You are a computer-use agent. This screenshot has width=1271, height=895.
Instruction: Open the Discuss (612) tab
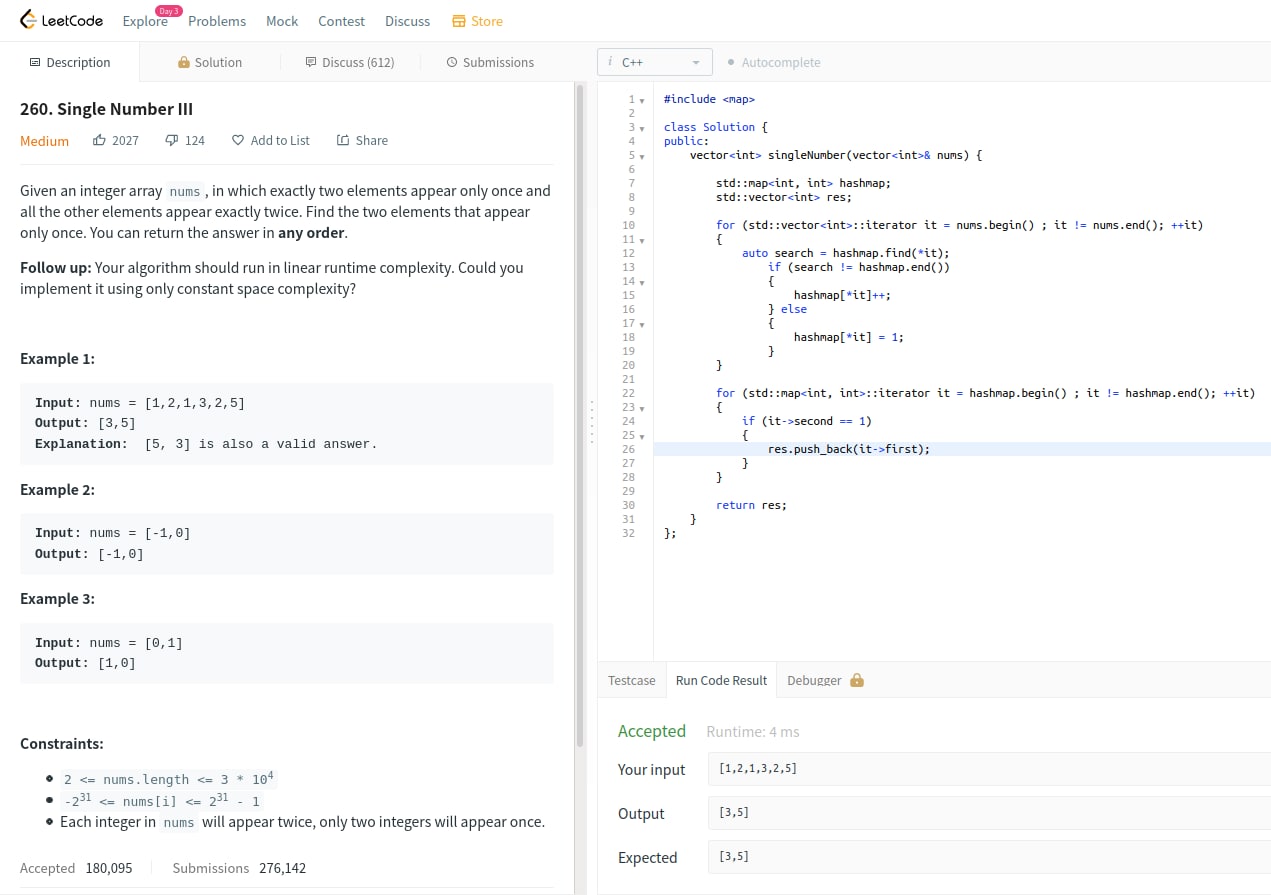tap(350, 62)
